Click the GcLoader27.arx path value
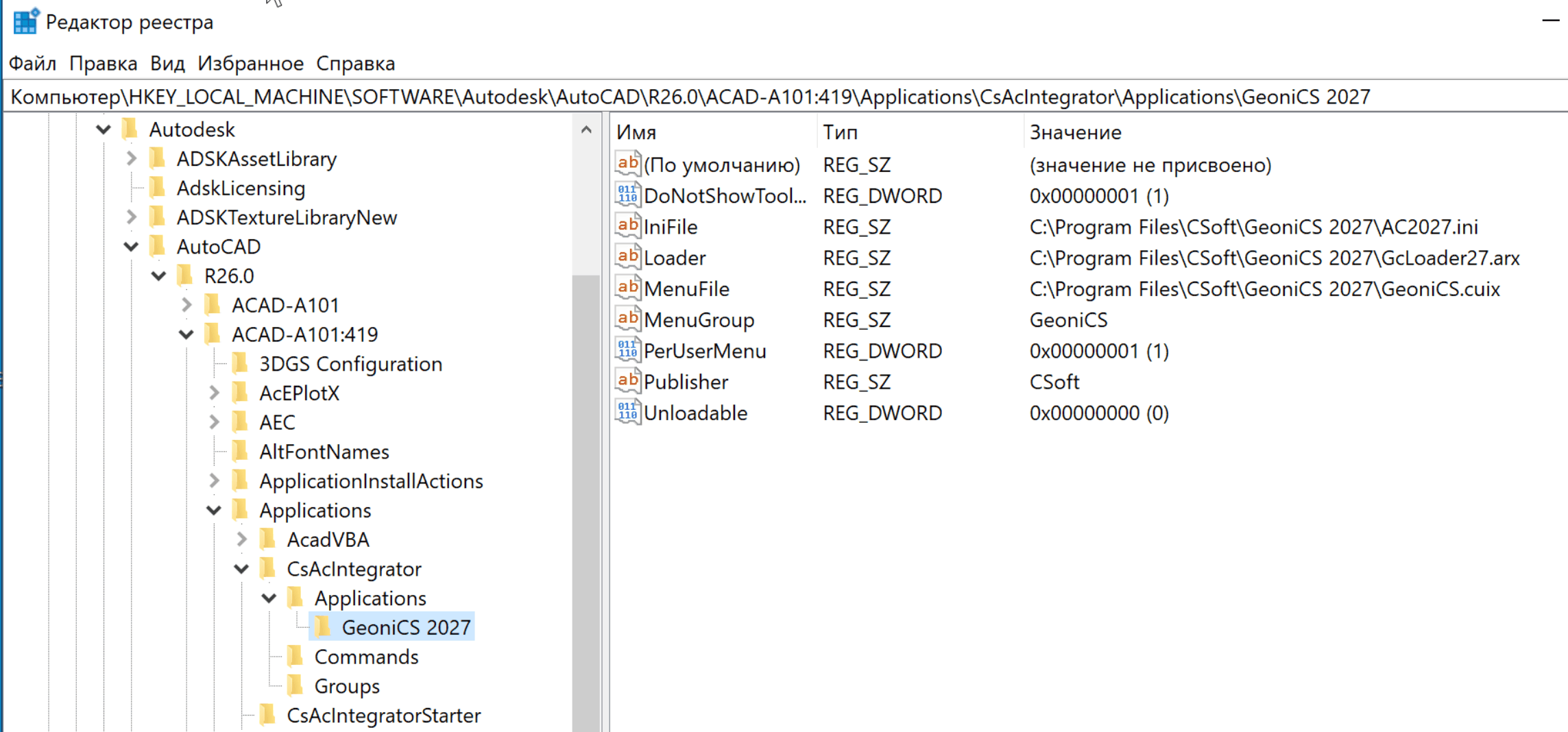The height and width of the screenshot is (732, 1568). click(x=1275, y=258)
